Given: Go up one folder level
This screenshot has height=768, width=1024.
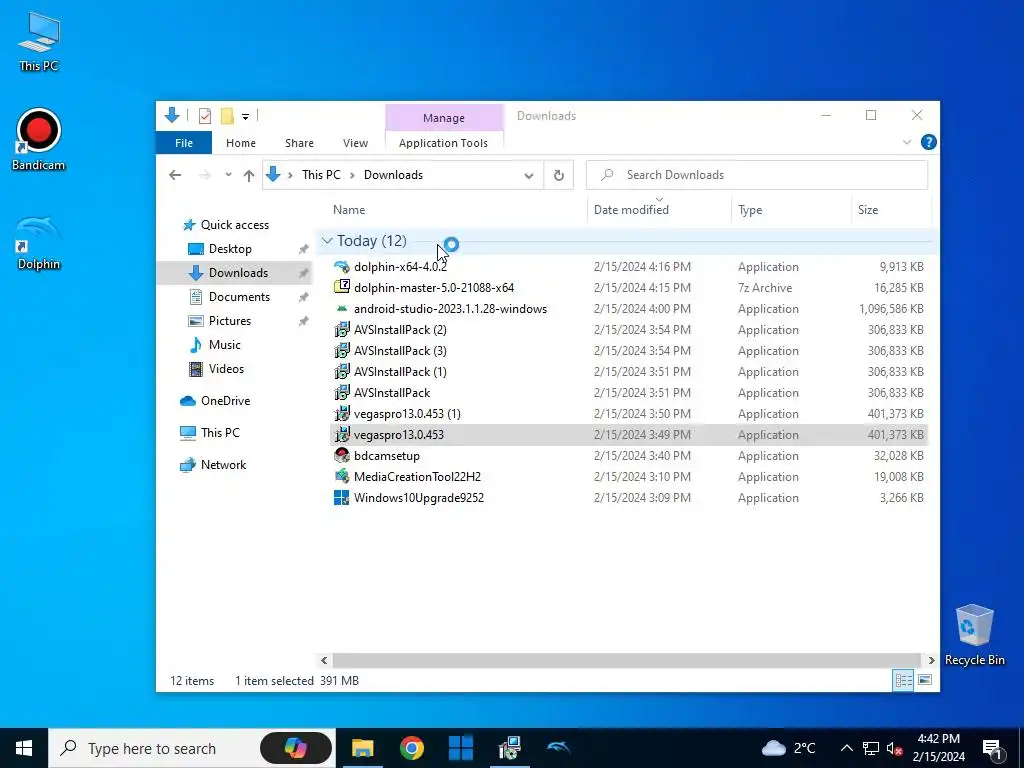Looking at the screenshot, I should click(x=249, y=175).
